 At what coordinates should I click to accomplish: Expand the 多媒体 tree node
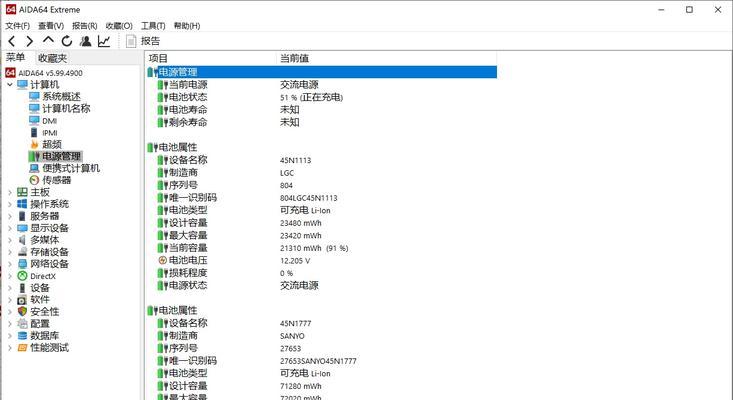[x=10, y=240]
